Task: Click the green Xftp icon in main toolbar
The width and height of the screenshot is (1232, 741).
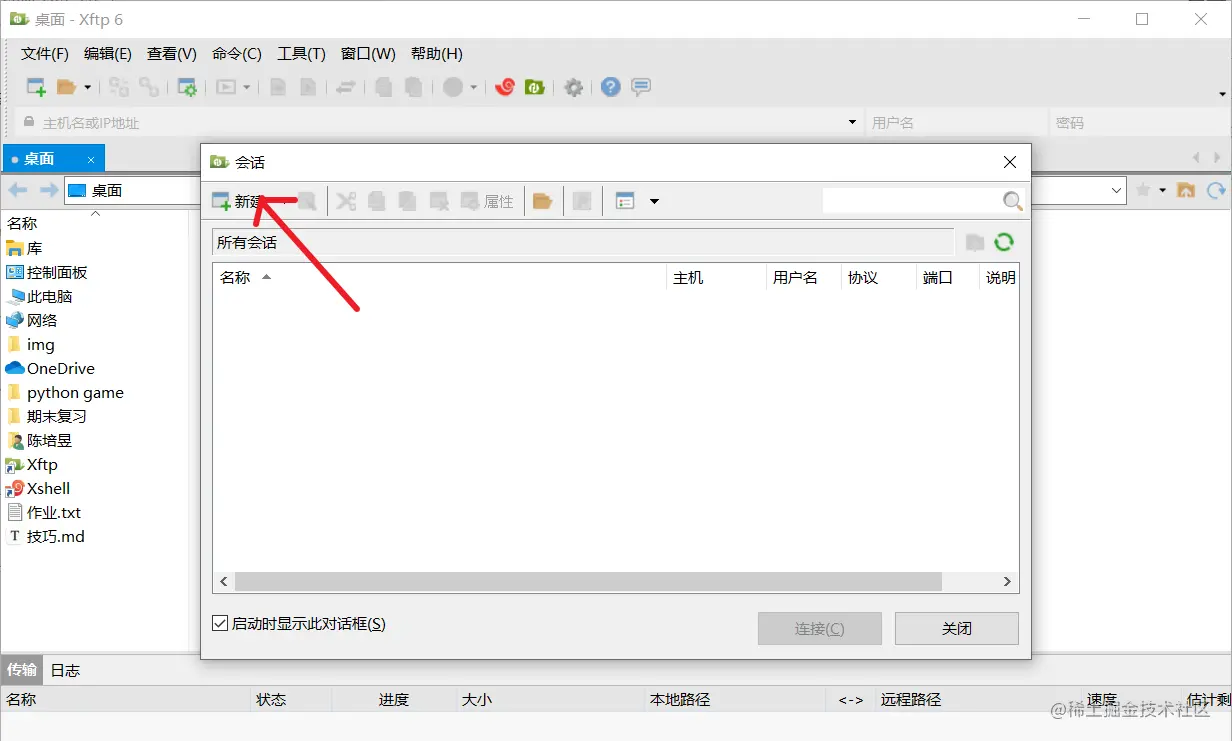Action: pyautogui.click(x=535, y=87)
